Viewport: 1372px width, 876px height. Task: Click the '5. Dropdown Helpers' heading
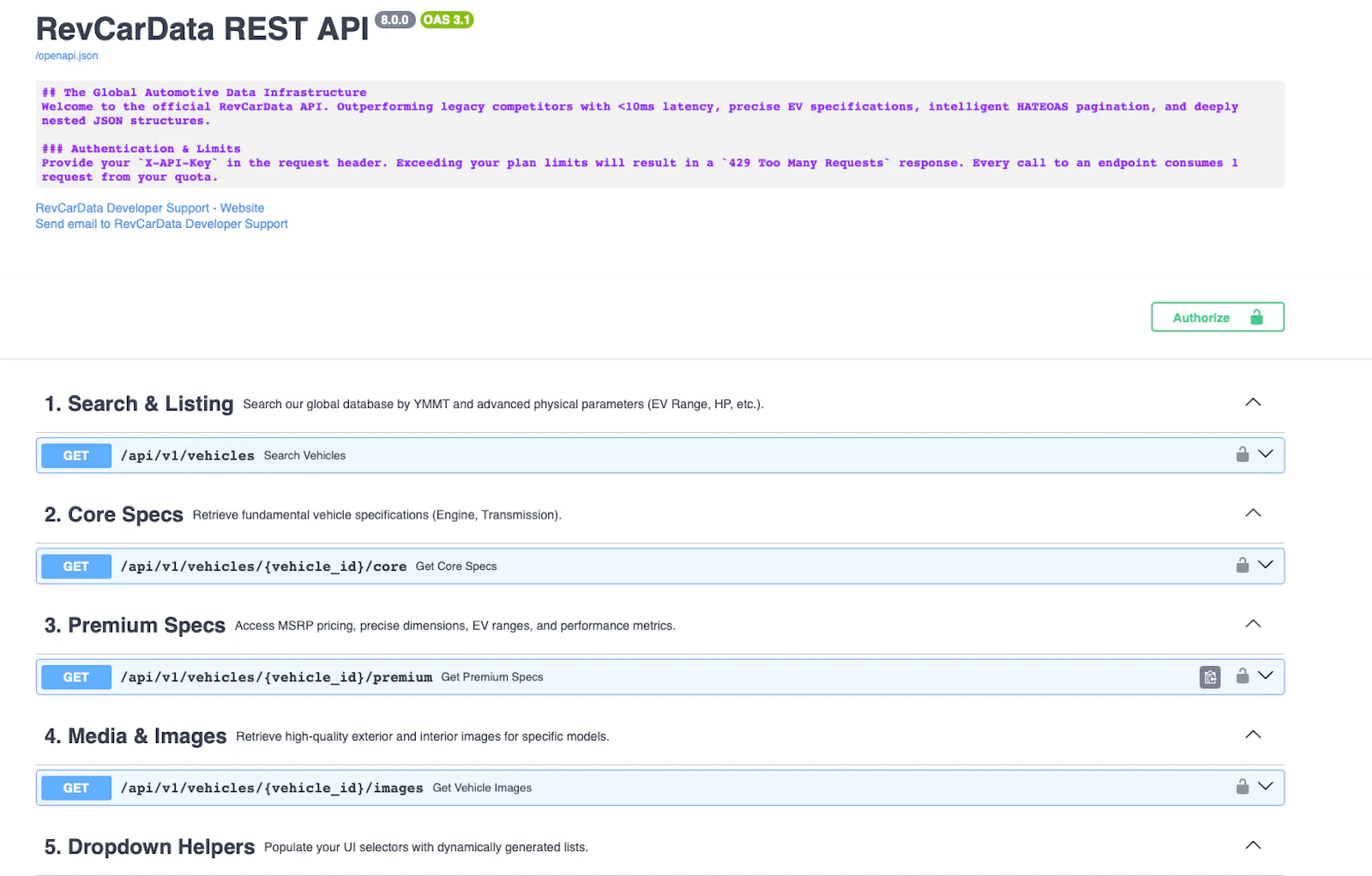pos(149,847)
